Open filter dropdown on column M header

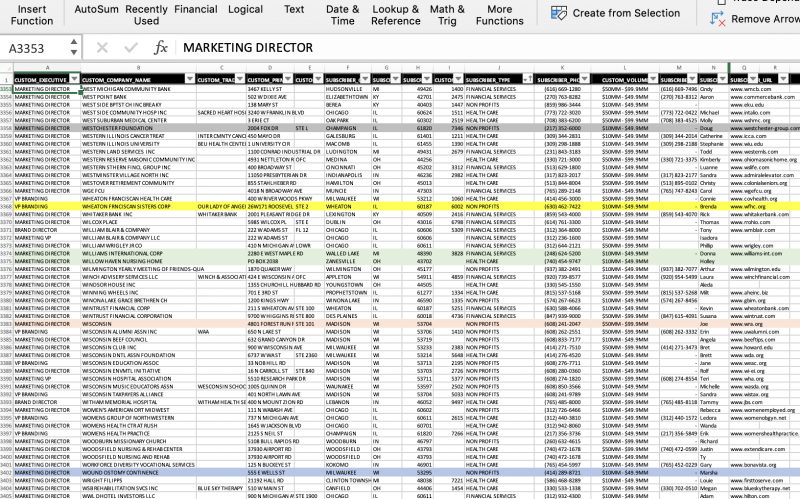tap(692, 79)
